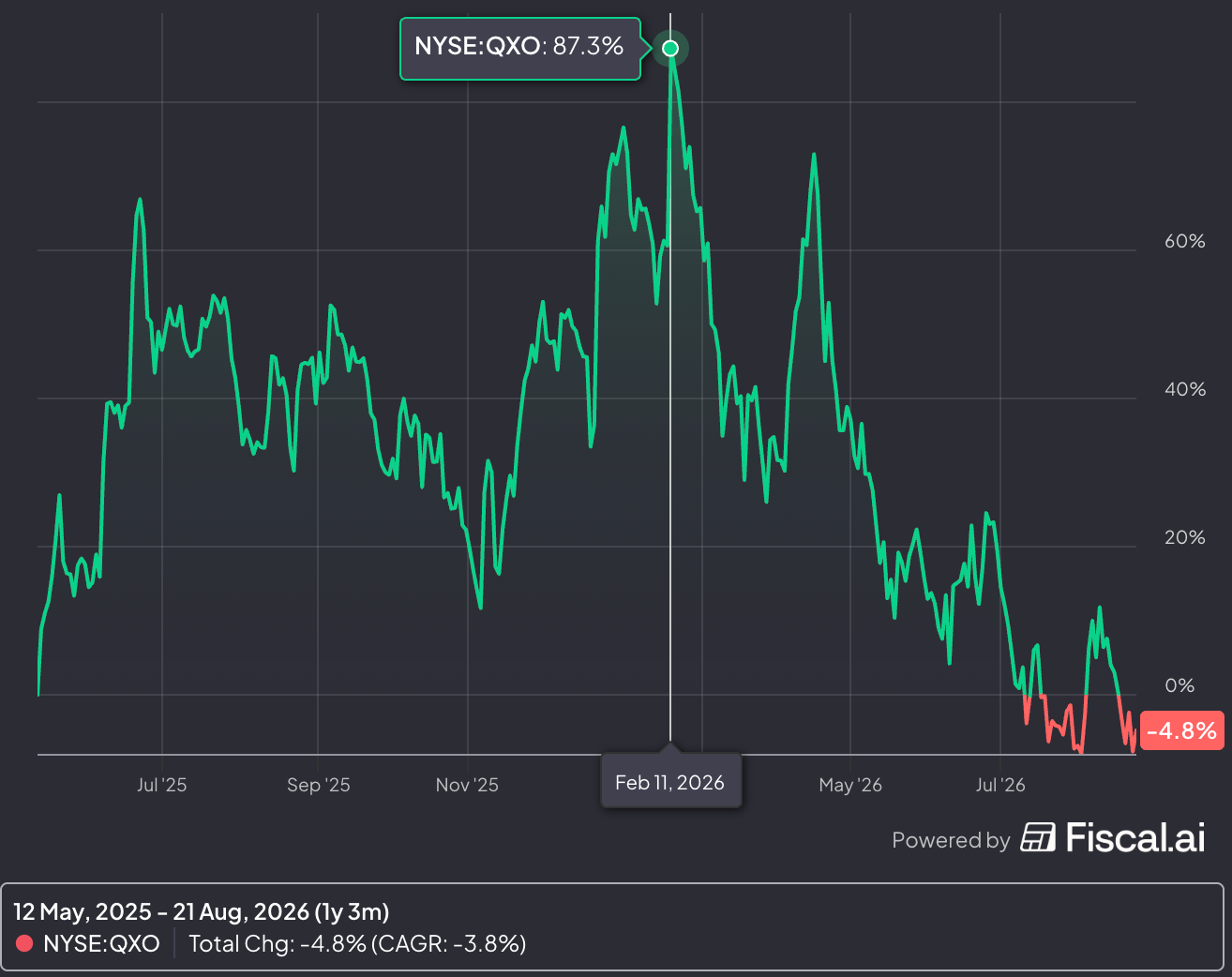Click the Jul '25 x-axis label
This screenshot has height=977, width=1232.
[x=162, y=785]
